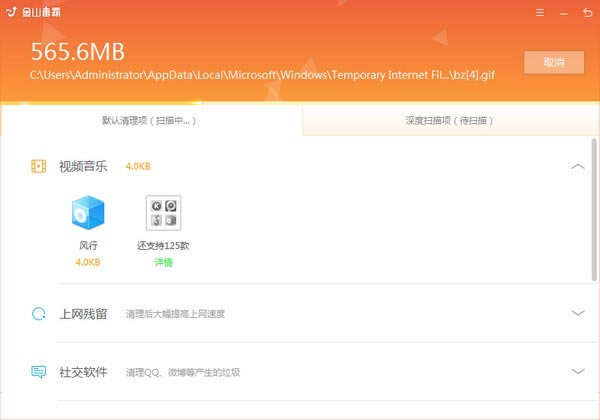Click the scan progress bar

[x=300, y=103]
